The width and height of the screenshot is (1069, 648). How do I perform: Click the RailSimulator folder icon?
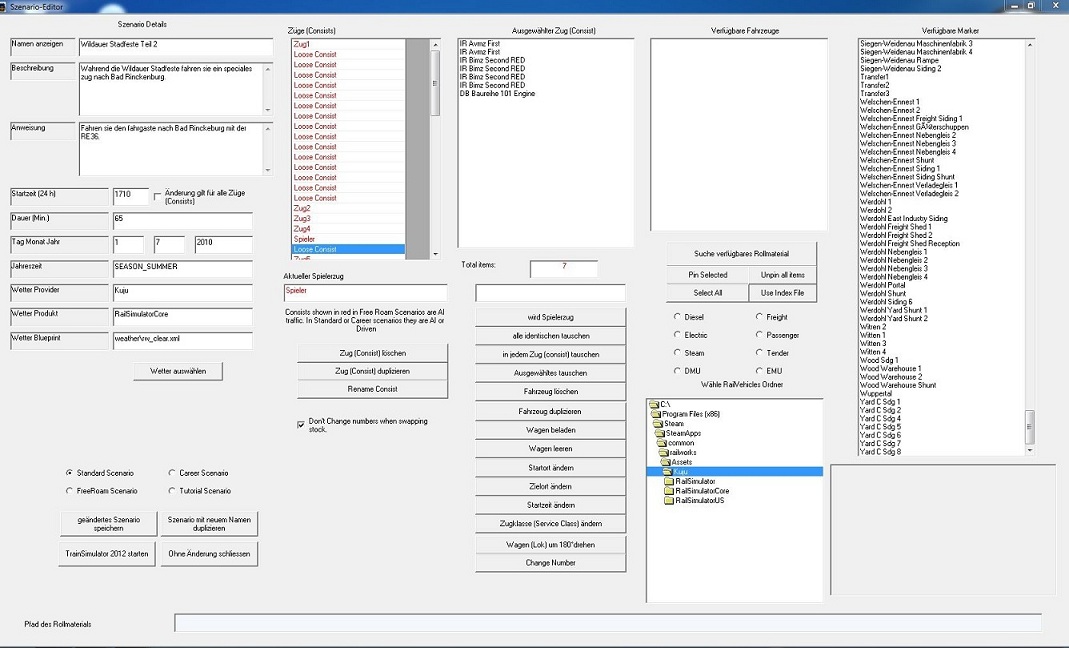(x=668, y=481)
